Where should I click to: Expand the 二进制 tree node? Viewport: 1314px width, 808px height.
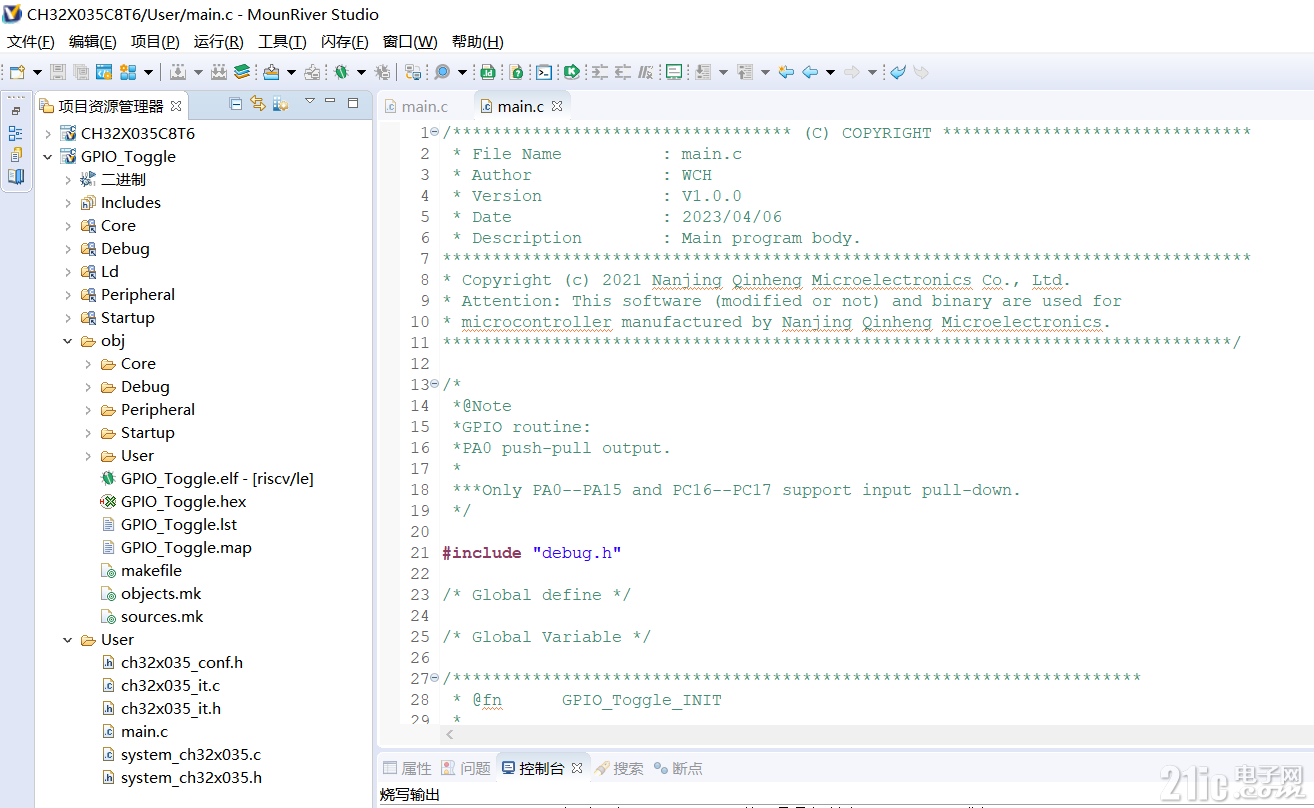68,180
